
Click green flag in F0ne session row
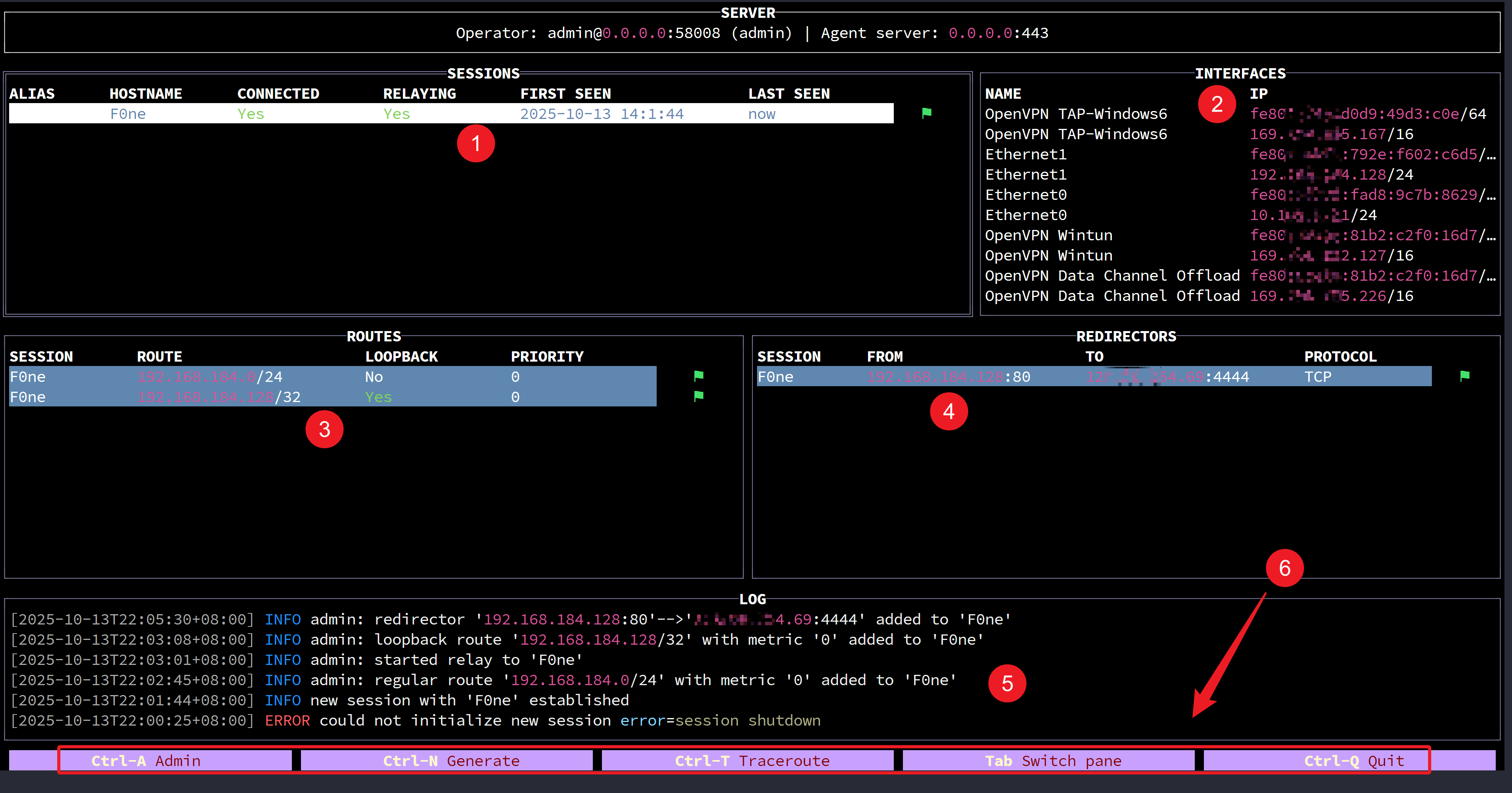(x=926, y=113)
